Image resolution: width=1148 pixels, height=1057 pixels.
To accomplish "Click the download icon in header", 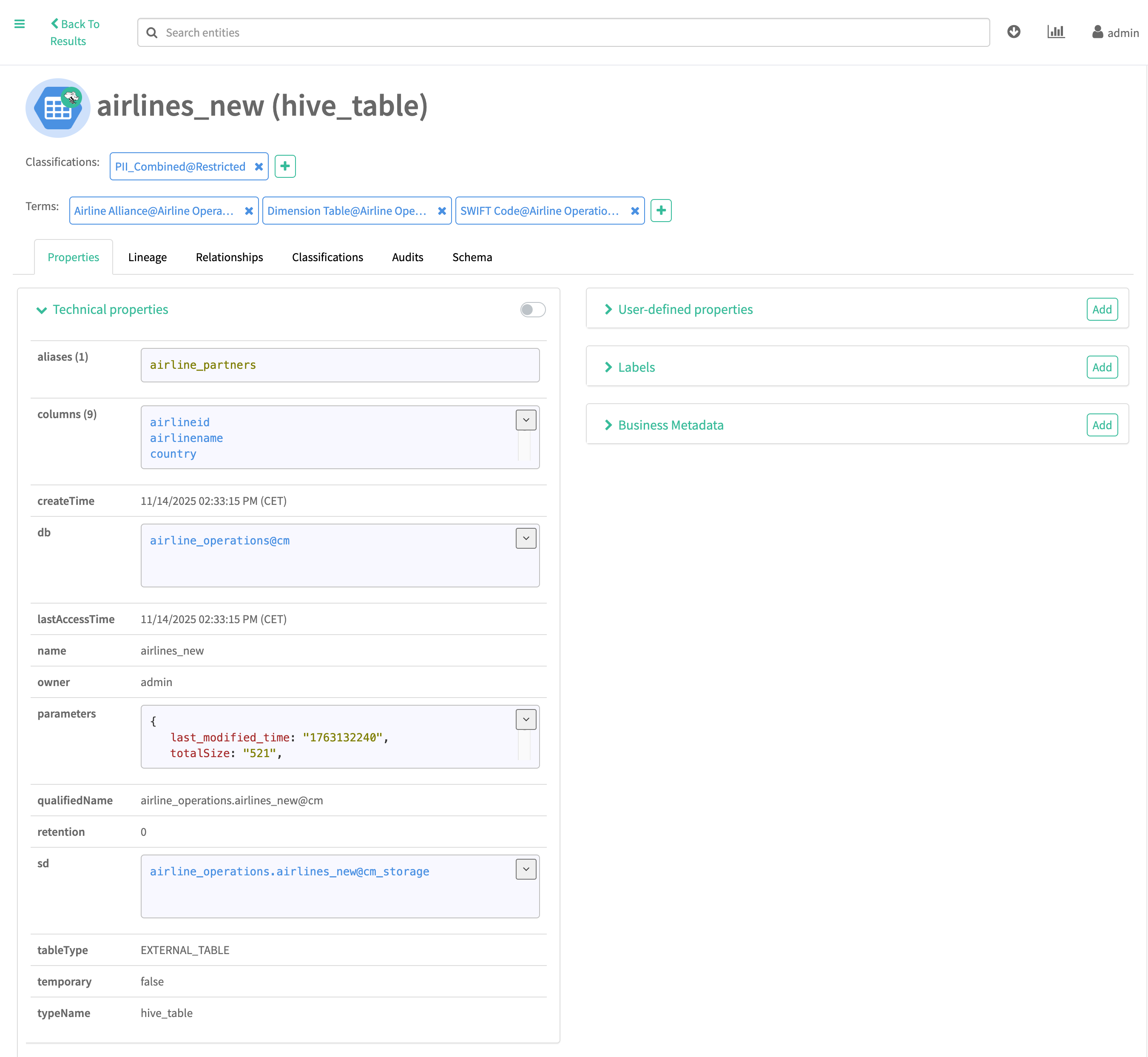I will 1013,31.
